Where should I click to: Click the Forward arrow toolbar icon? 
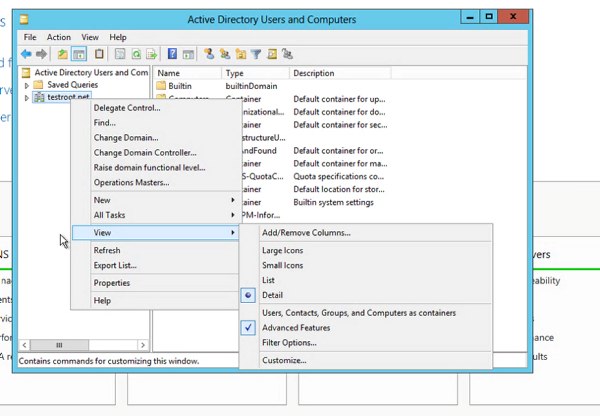point(41,54)
